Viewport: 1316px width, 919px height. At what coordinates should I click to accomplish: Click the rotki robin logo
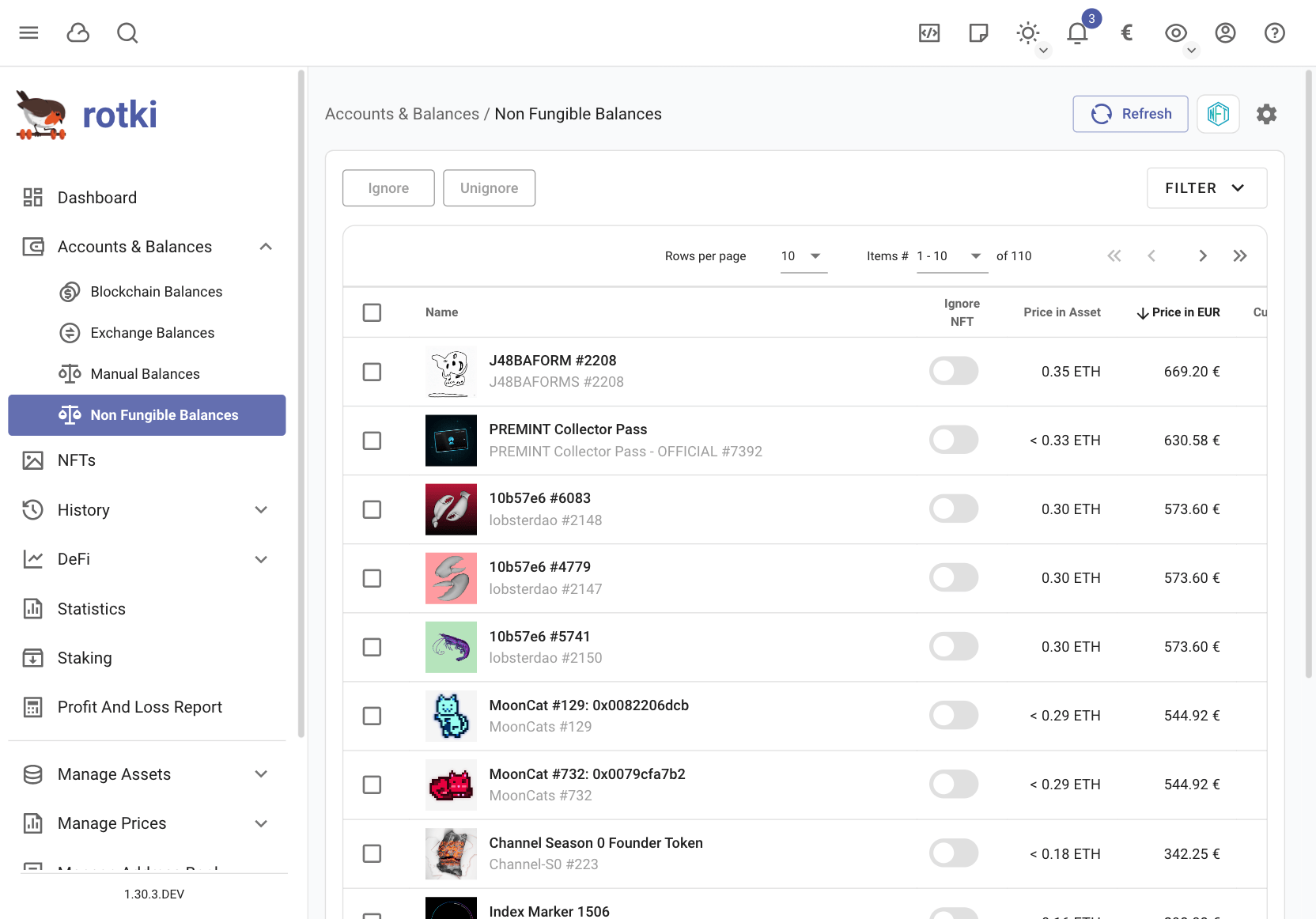pyautogui.click(x=41, y=115)
